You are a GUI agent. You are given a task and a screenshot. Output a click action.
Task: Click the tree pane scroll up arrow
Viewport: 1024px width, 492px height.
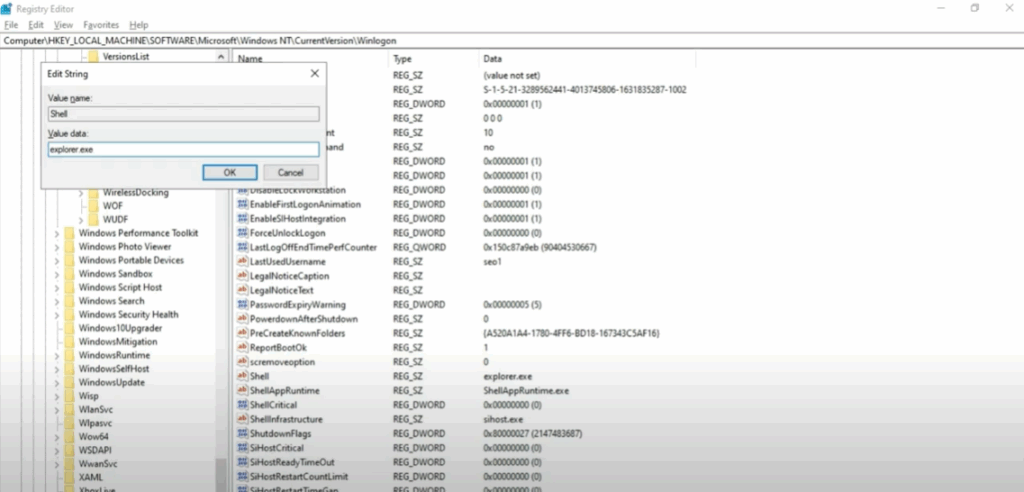click(221, 57)
